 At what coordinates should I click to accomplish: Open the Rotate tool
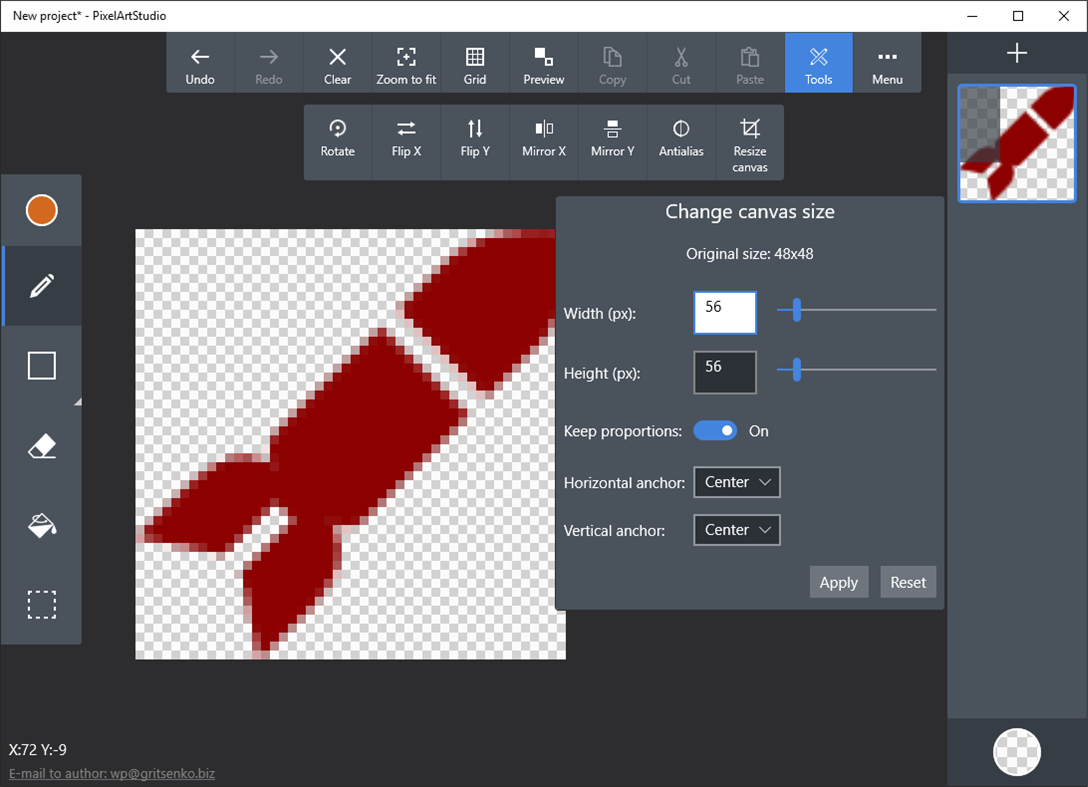tap(338, 142)
